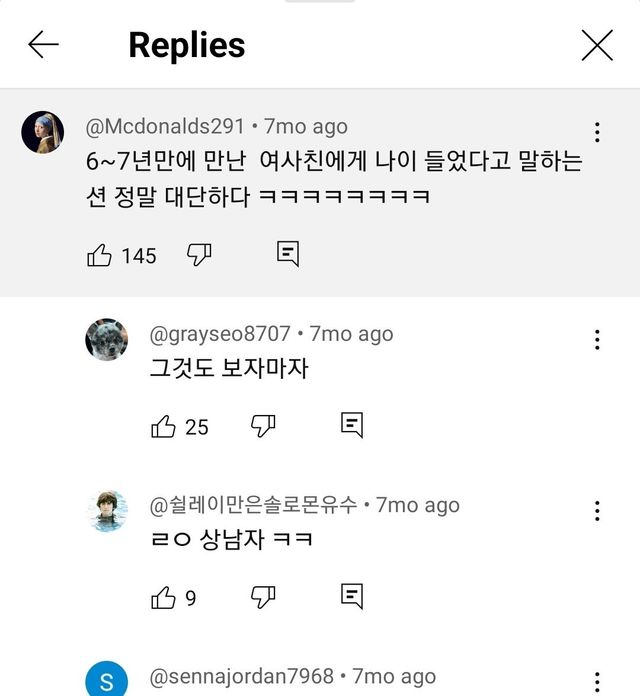Dislike the @grayseo8707 reply
The image size is (640, 696).
pyautogui.click(x=263, y=426)
